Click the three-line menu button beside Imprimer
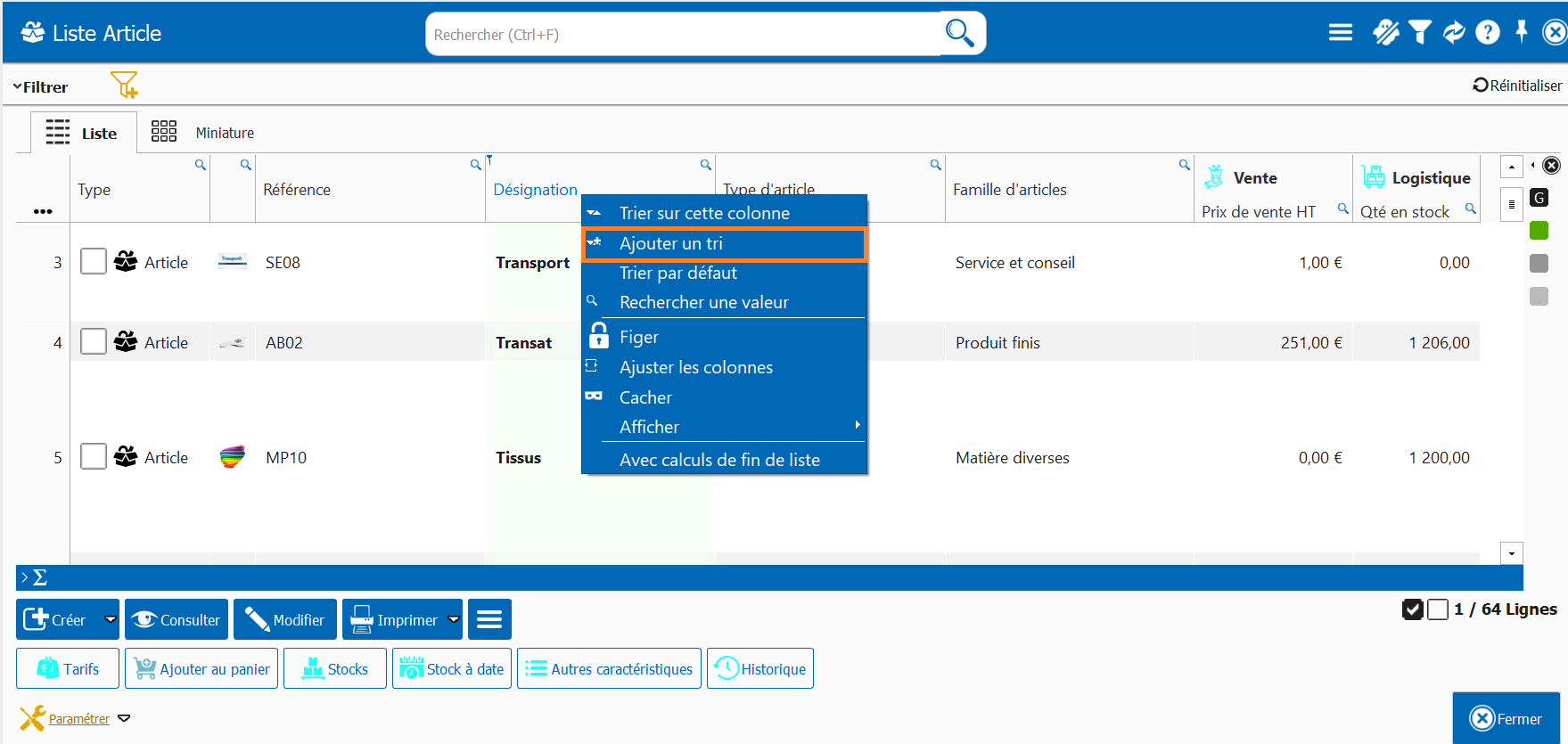Viewport: 1568px width, 744px height. [x=489, y=619]
